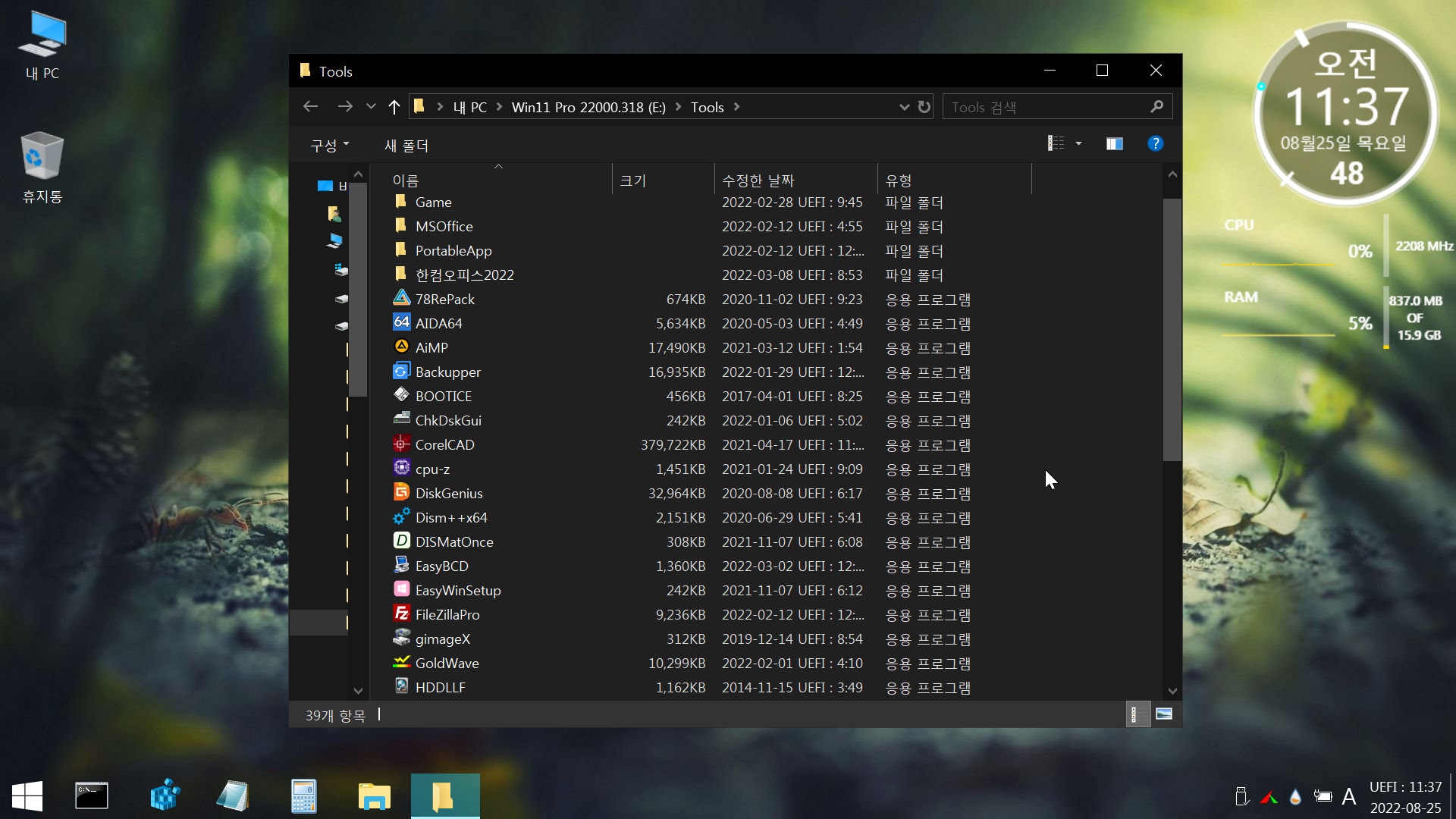Select the Backupper icon
Viewport: 1456px width, 819px height.
401,371
